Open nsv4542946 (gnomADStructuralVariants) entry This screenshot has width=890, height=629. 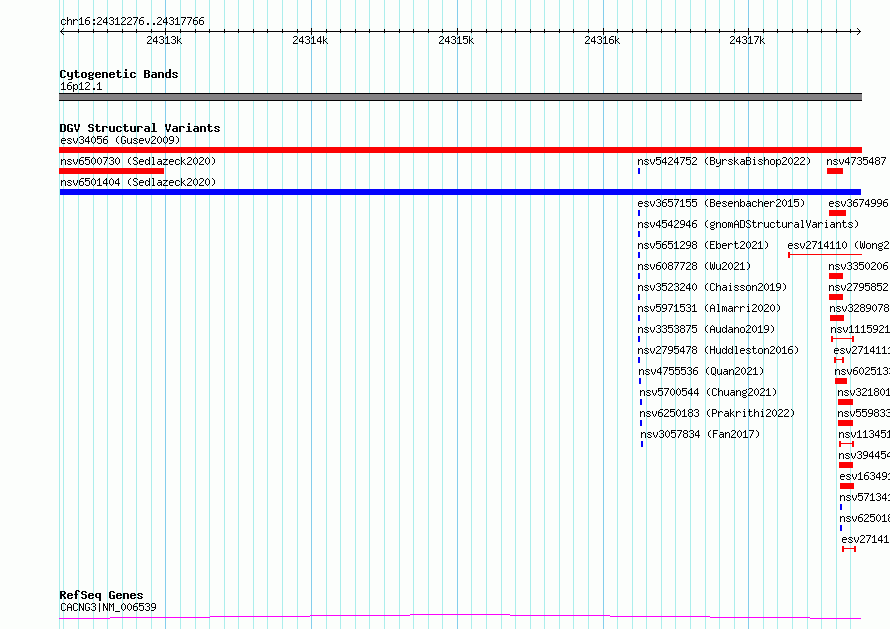tap(748, 224)
